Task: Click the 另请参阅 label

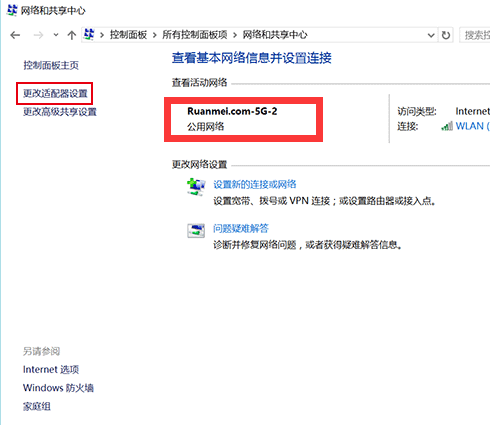Action: point(41,351)
